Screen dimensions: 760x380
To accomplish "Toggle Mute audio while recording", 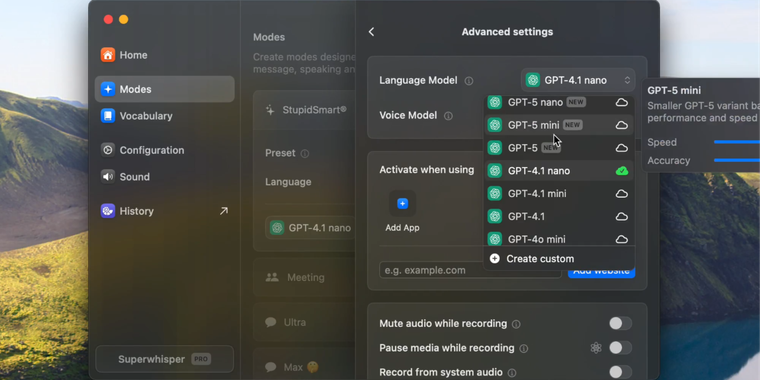I will (x=620, y=323).
